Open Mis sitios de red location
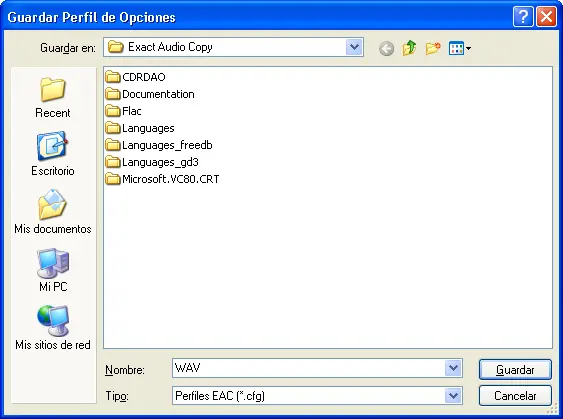 pyautogui.click(x=53, y=328)
